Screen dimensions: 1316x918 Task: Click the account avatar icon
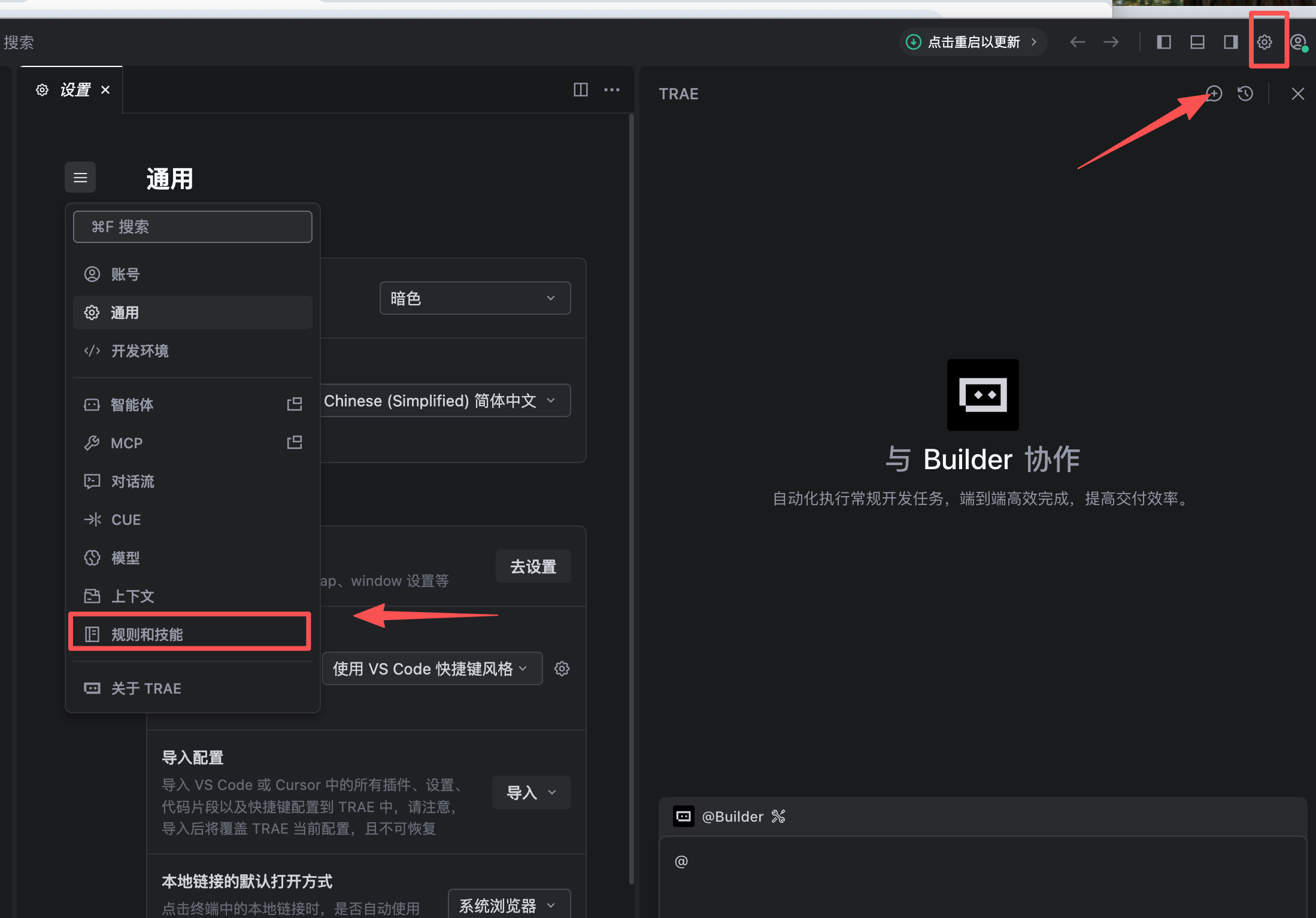1297,42
